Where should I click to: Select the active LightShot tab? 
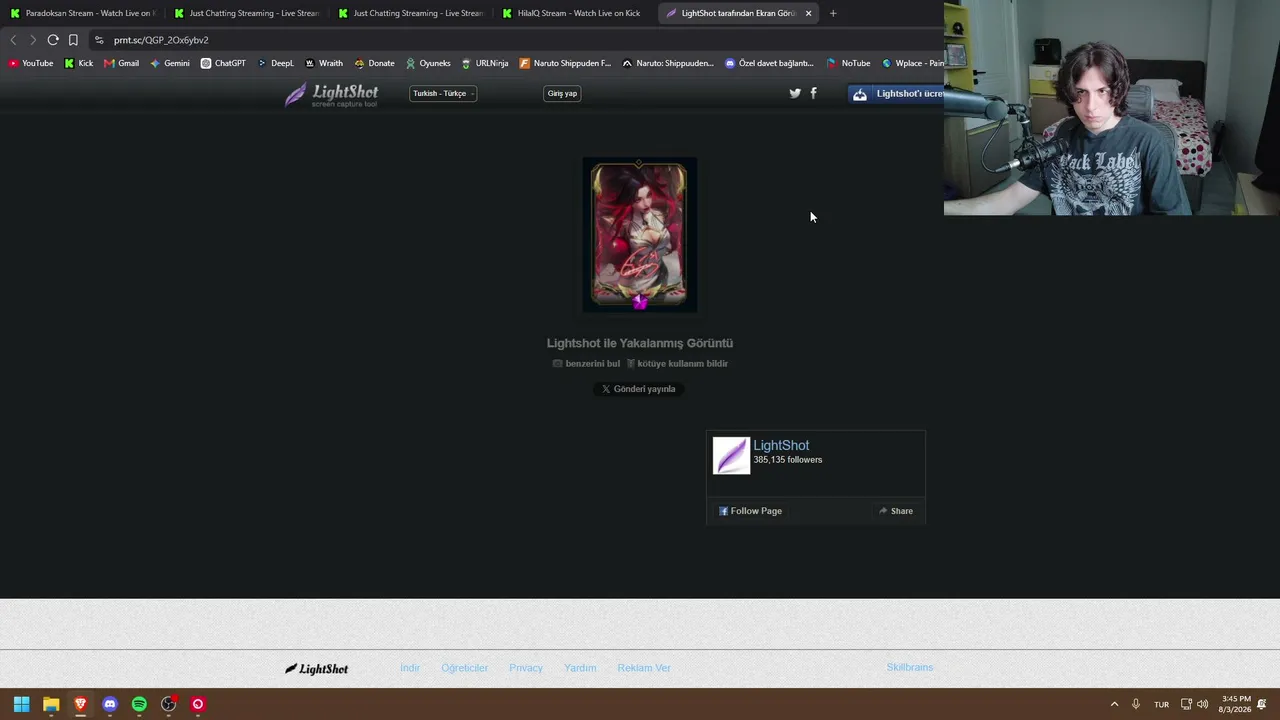tap(738, 13)
